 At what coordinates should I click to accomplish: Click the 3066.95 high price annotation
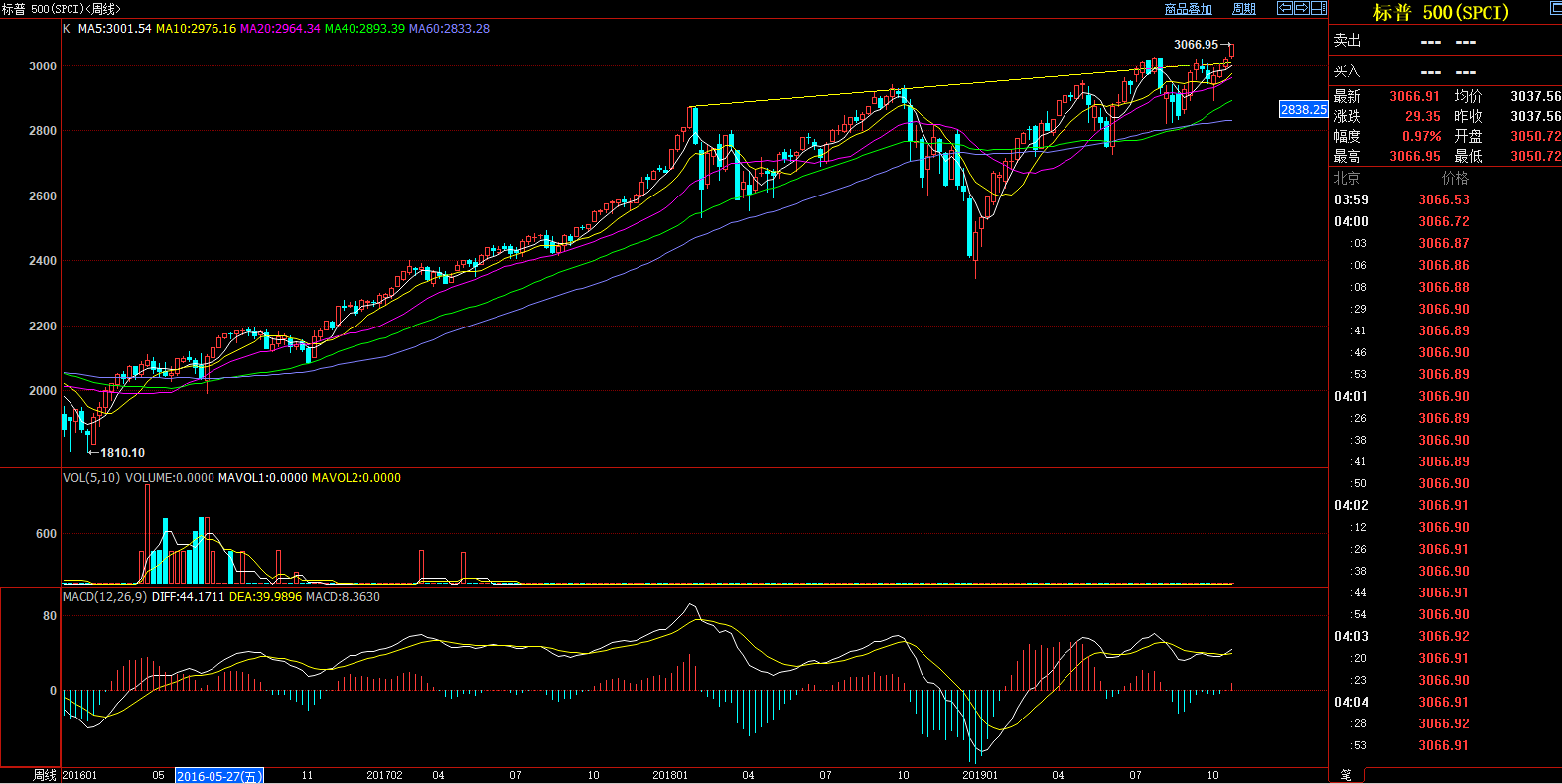1196,45
